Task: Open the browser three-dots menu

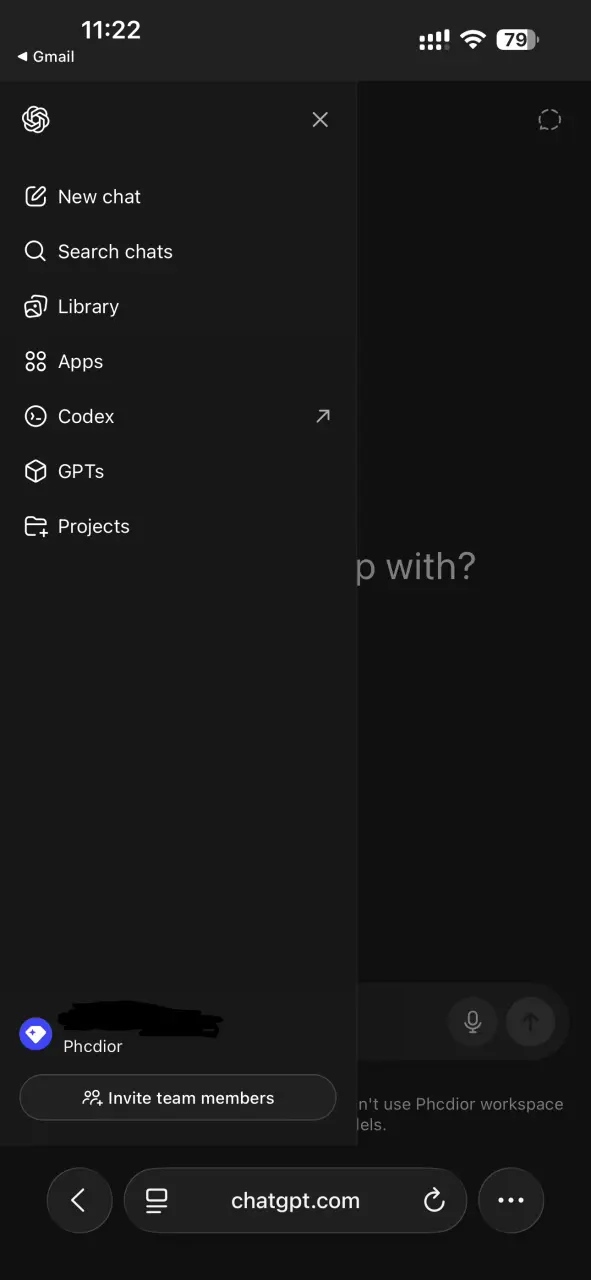Action: (x=511, y=1201)
